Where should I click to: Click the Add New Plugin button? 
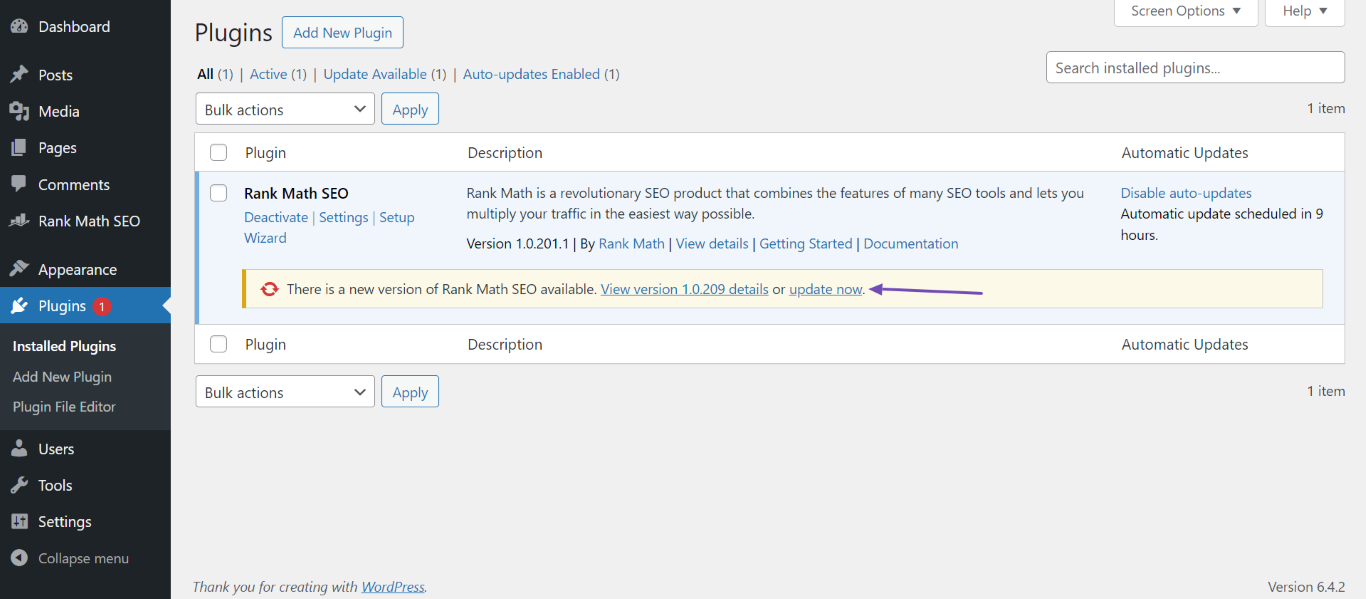click(343, 32)
